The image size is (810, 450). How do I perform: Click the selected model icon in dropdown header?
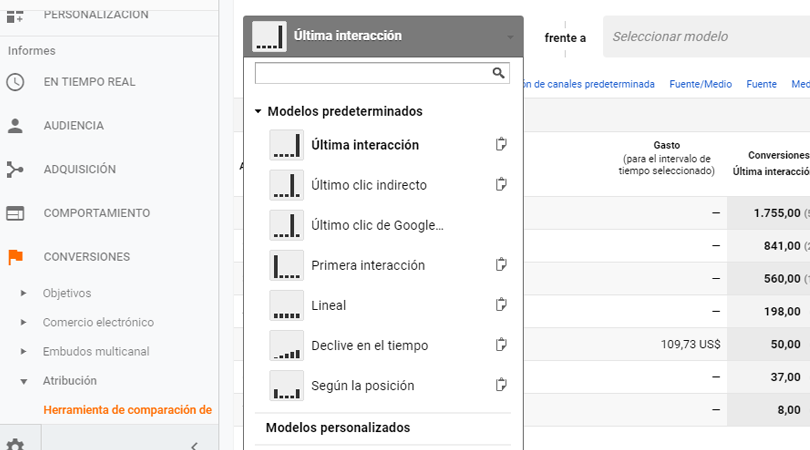point(269,36)
